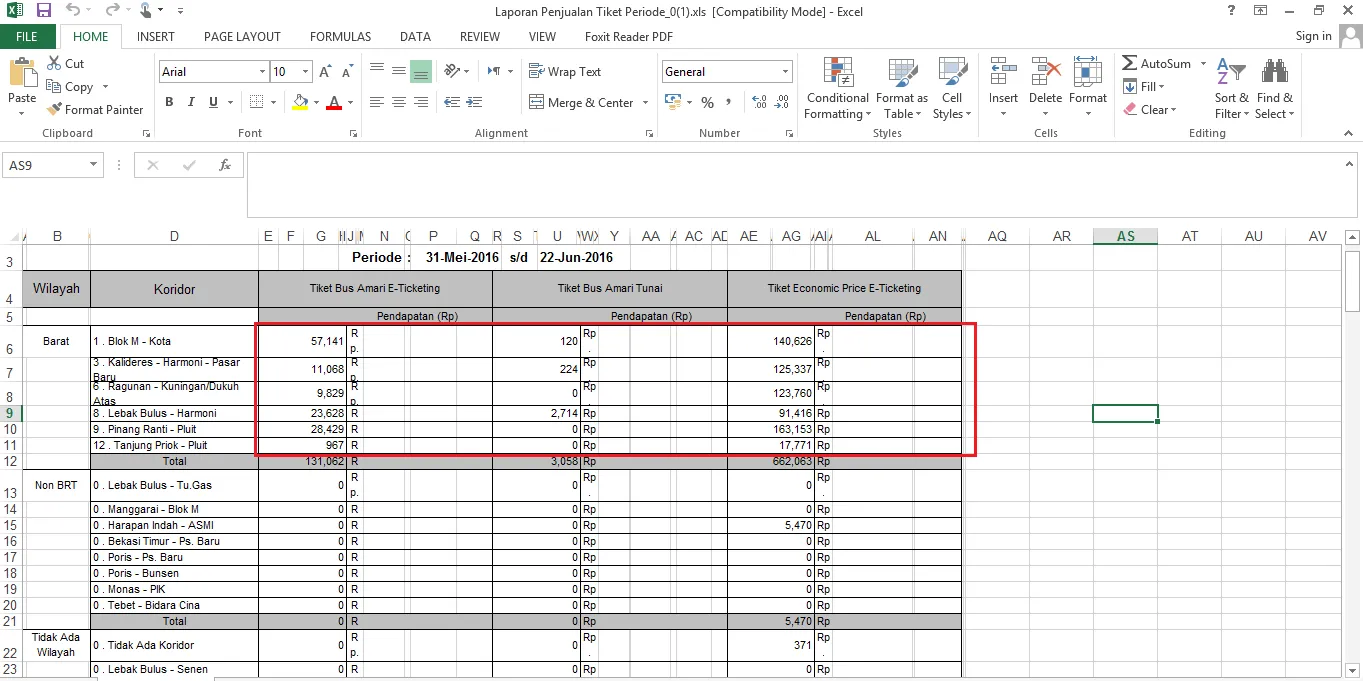Open Sort & Filter menu
The width and height of the screenshot is (1363, 681).
click(1231, 88)
